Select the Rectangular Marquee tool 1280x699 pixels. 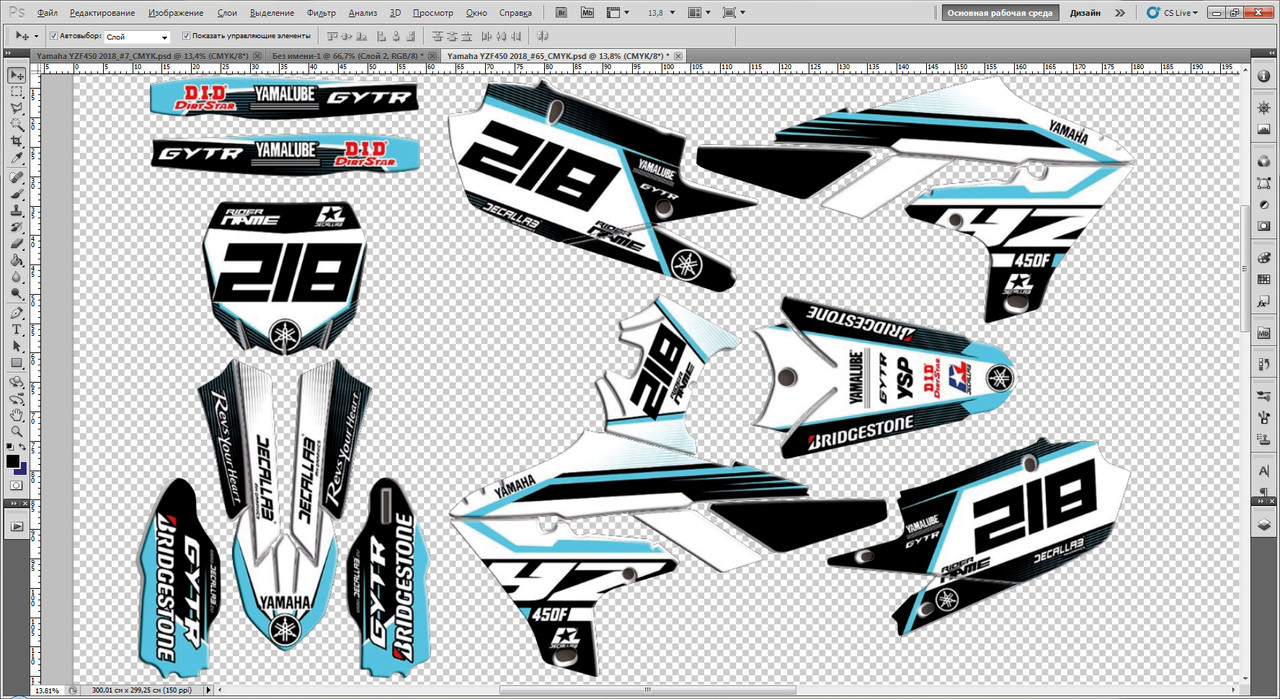pos(17,92)
